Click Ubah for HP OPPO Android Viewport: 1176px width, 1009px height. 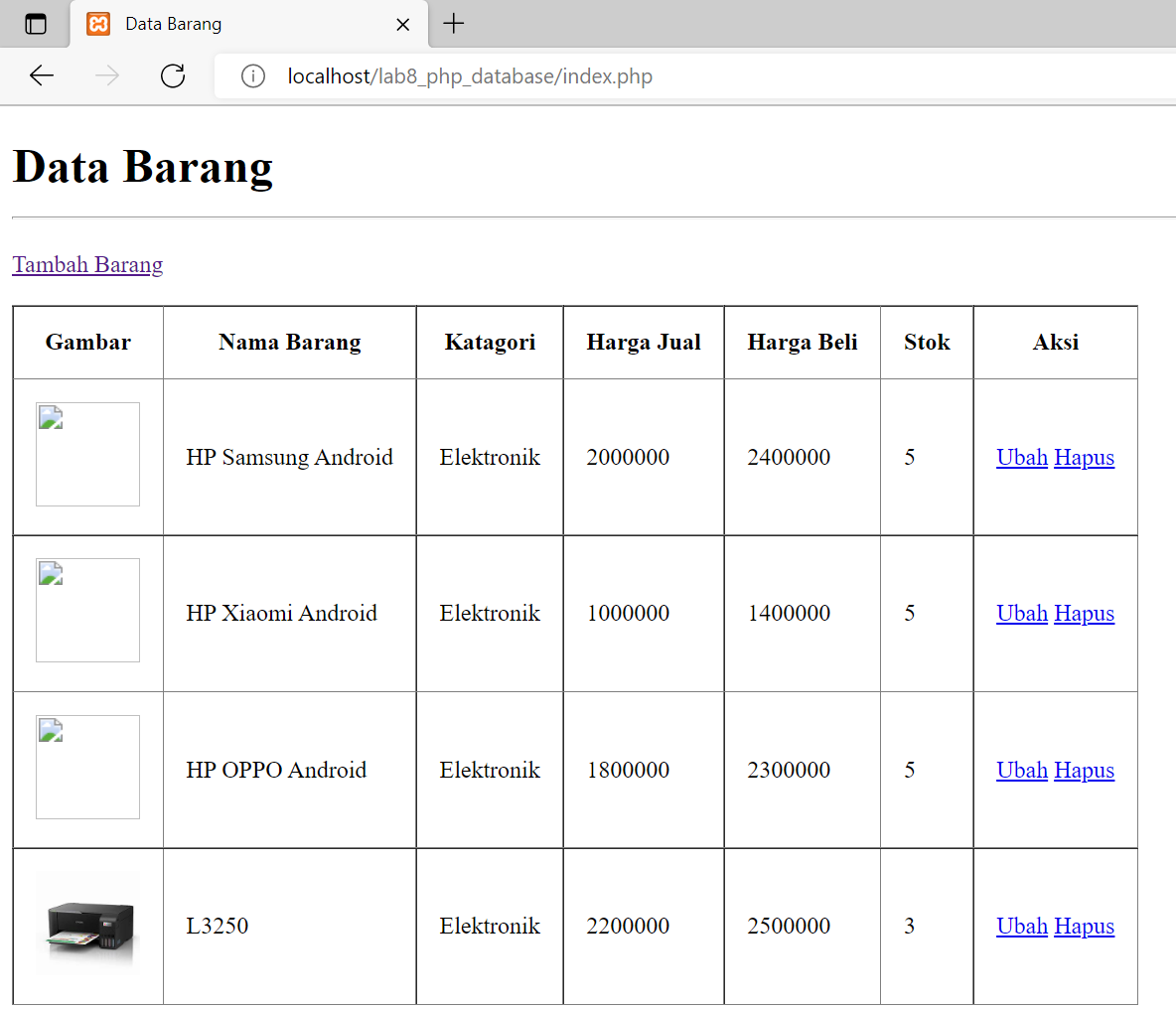pos(1021,770)
